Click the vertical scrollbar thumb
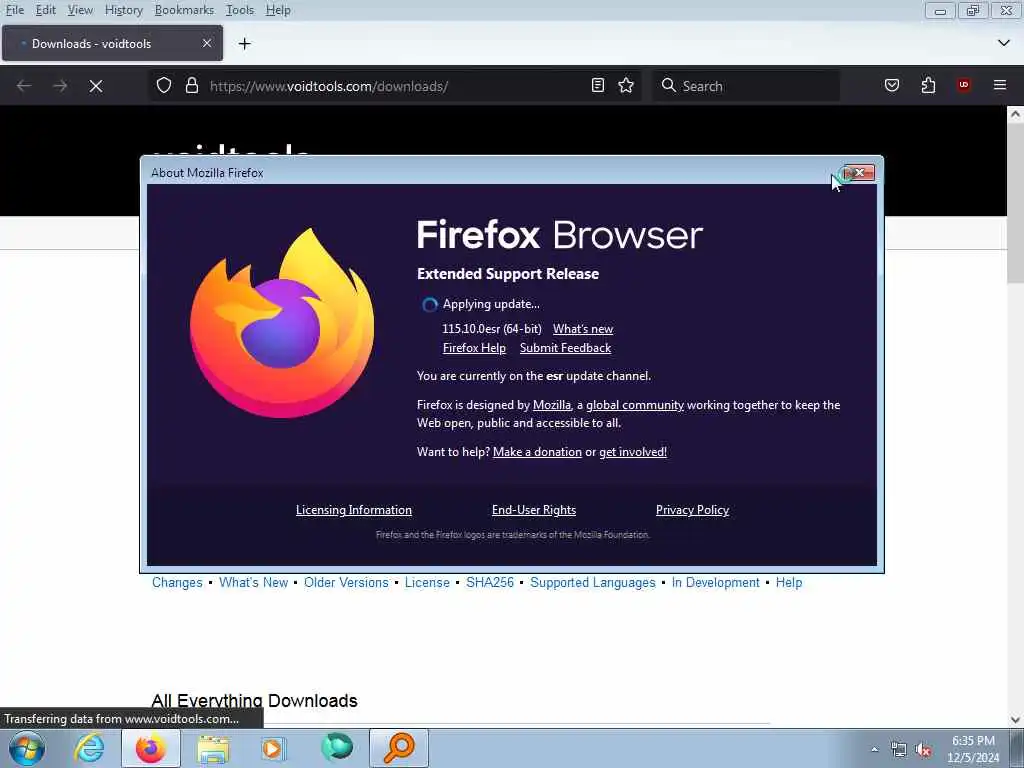The height and width of the screenshot is (768, 1024). 1016,203
